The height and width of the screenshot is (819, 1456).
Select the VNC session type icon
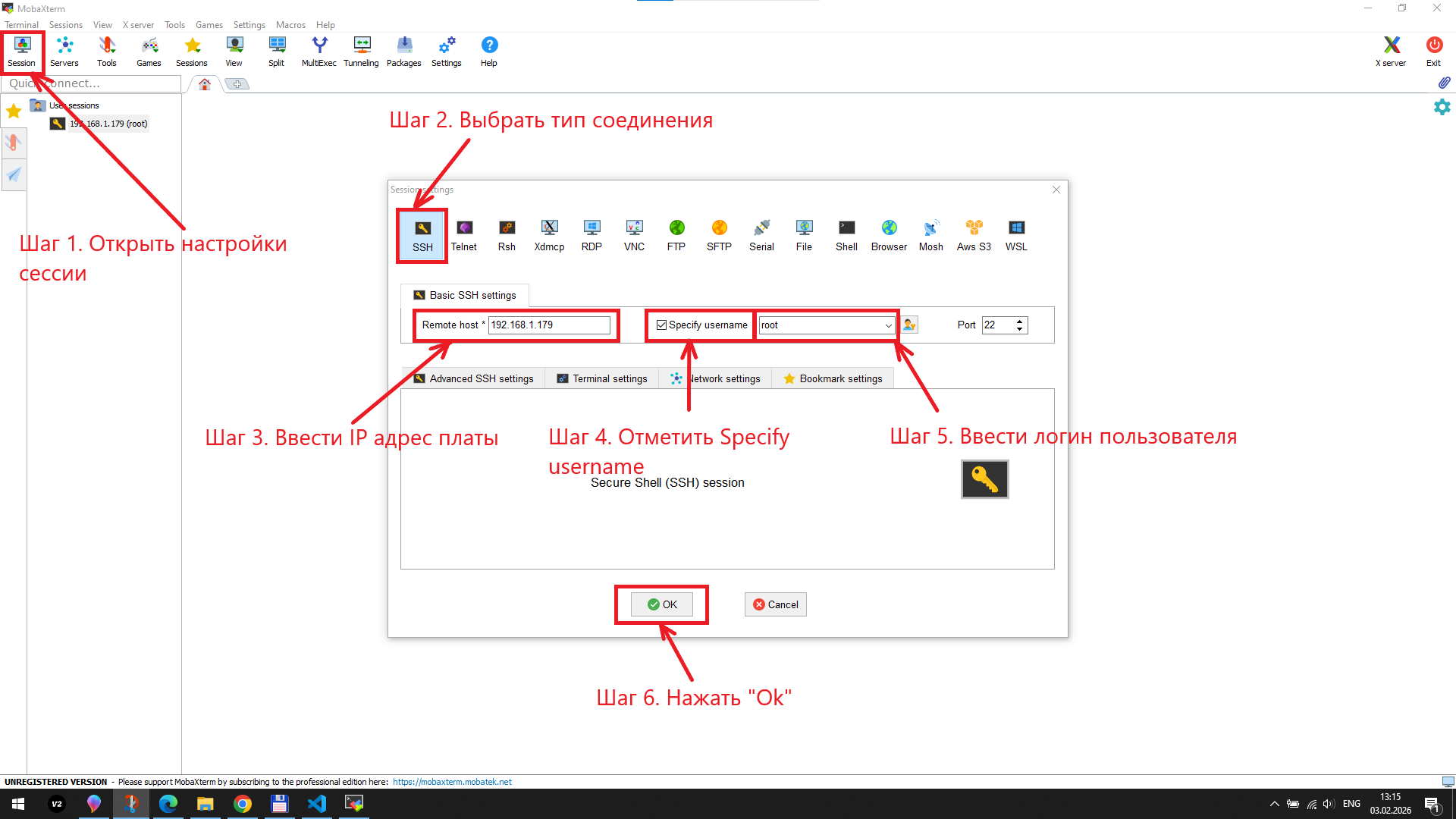tap(634, 235)
